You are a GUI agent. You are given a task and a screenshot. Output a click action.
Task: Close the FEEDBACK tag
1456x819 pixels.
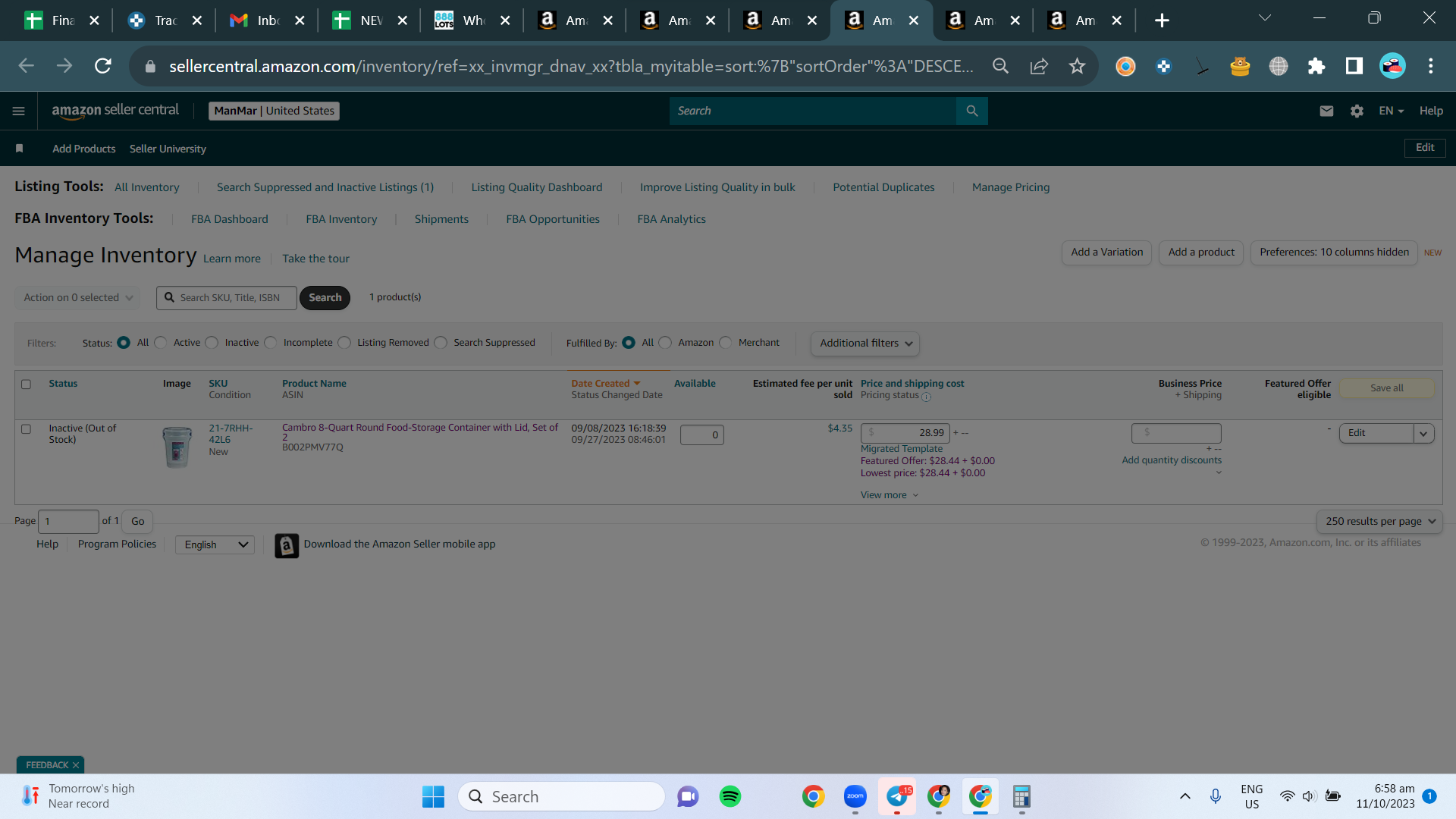(x=76, y=765)
